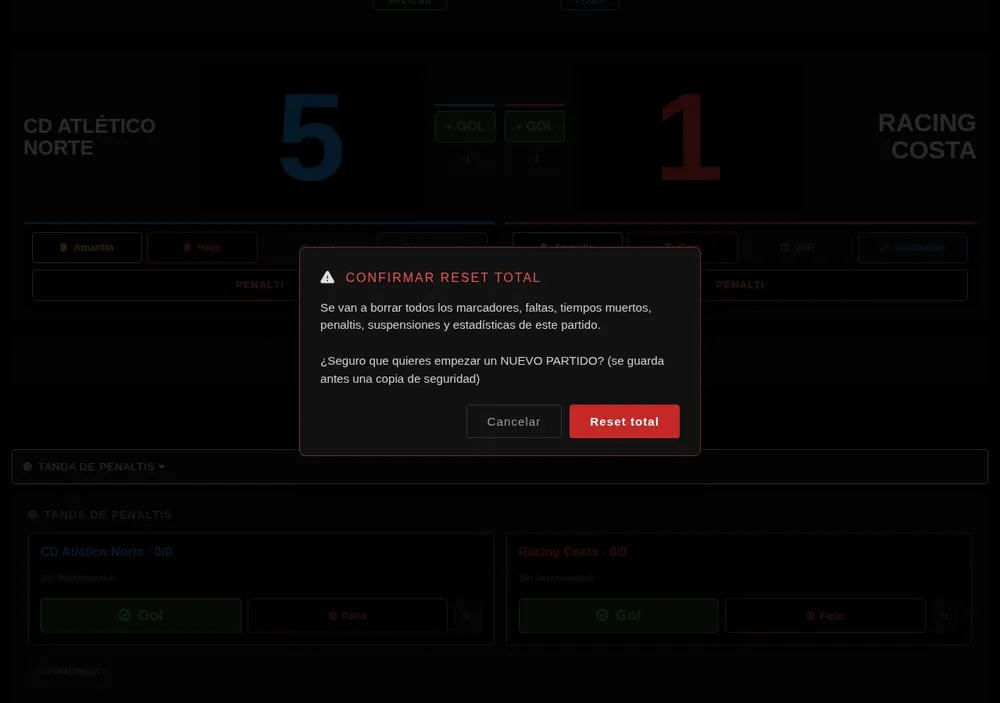Image resolution: width=1000 pixels, height=703 pixels.
Task: Open VAR review for Racing Costa
Action: 797,247
